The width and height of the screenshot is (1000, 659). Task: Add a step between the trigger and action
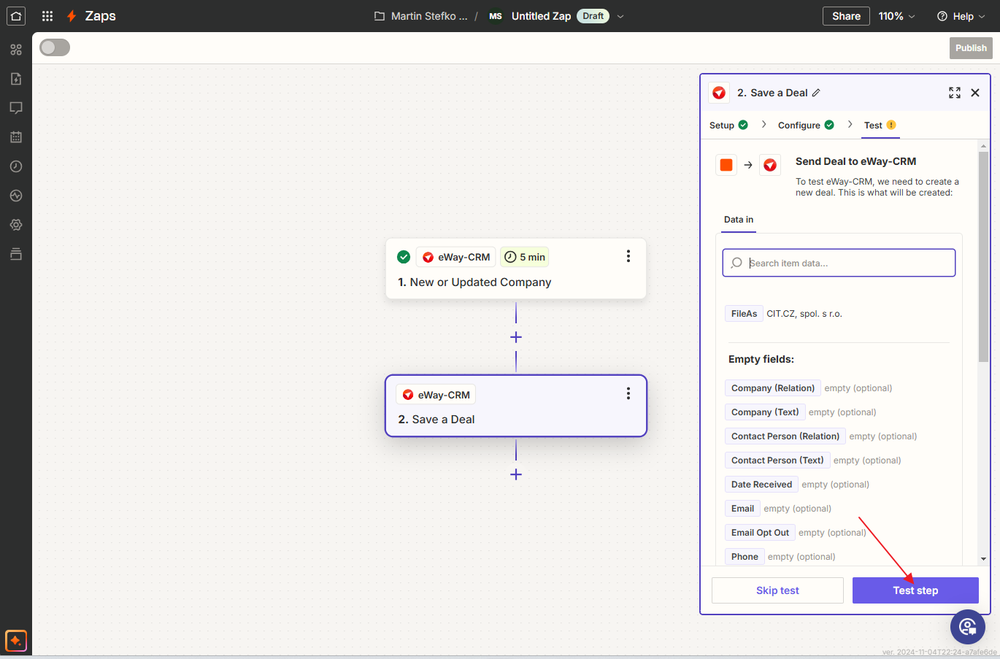tap(516, 337)
